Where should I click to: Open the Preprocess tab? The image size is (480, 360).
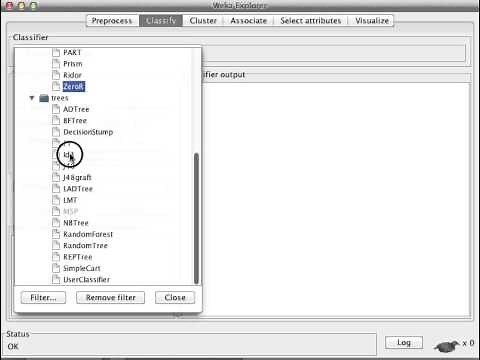[x=112, y=21]
